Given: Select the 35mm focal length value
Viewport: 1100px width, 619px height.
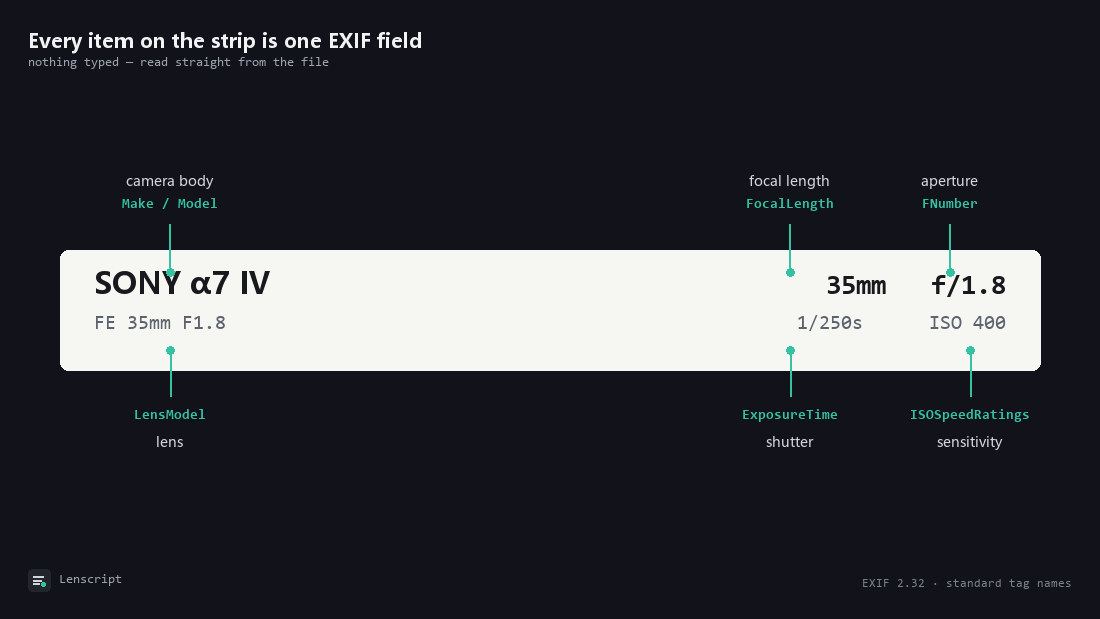Looking at the screenshot, I should pyautogui.click(x=856, y=286).
